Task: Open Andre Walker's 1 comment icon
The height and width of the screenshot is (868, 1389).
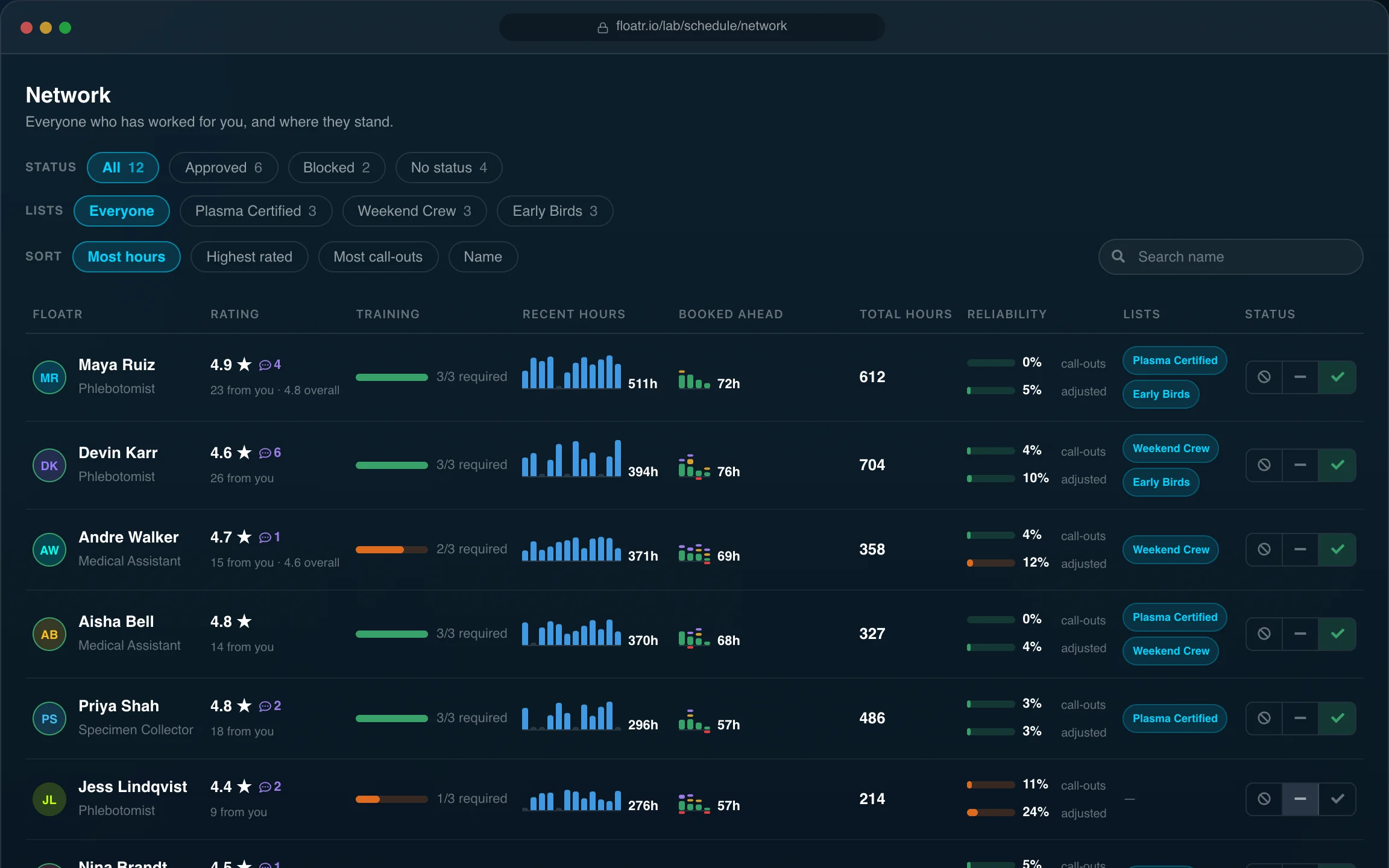Action: 269,537
